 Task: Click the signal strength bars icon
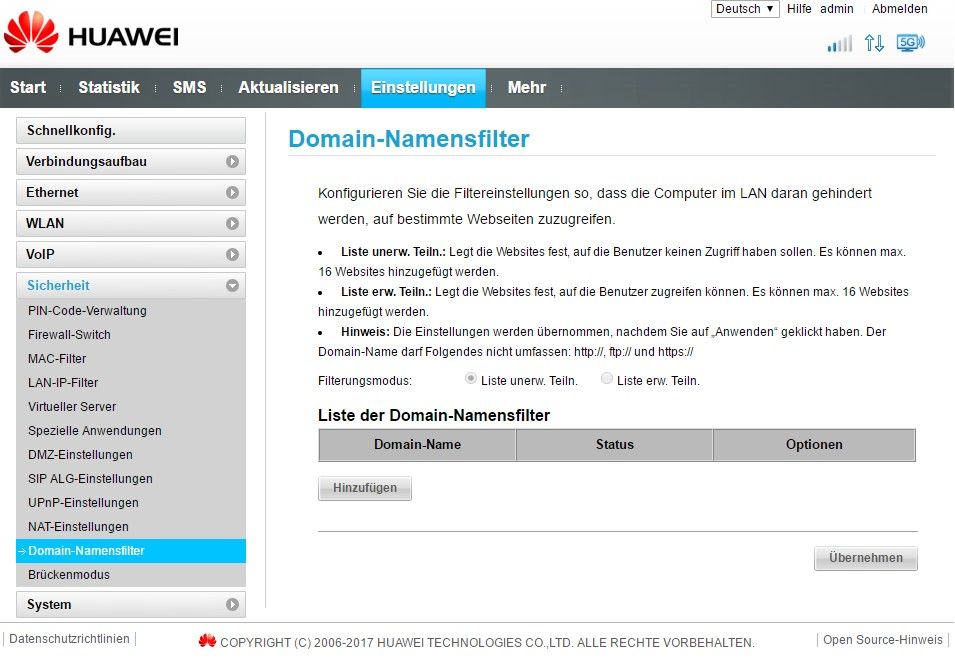pyautogui.click(x=839, y=44)
